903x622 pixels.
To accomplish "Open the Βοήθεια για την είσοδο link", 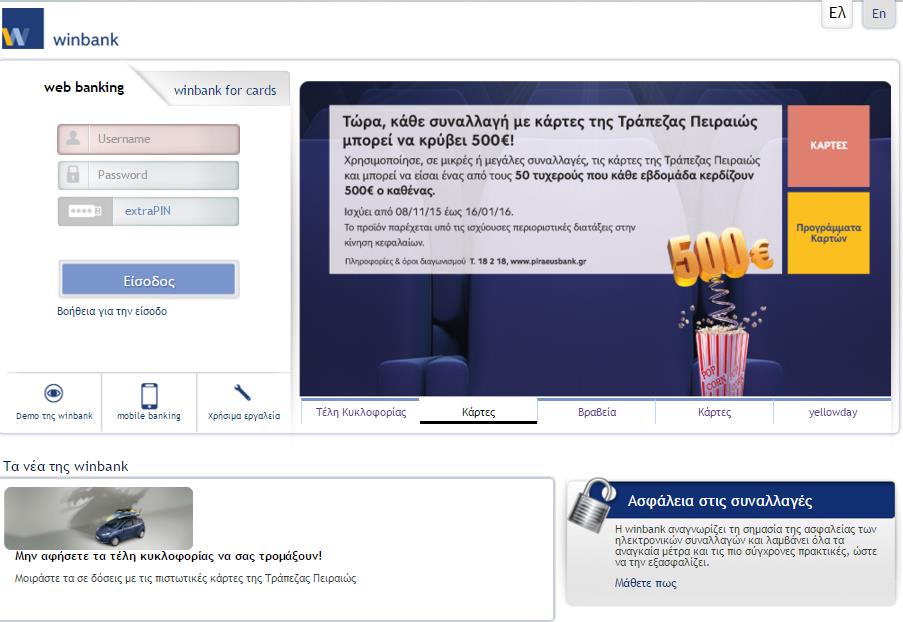I will coord(112,311).
